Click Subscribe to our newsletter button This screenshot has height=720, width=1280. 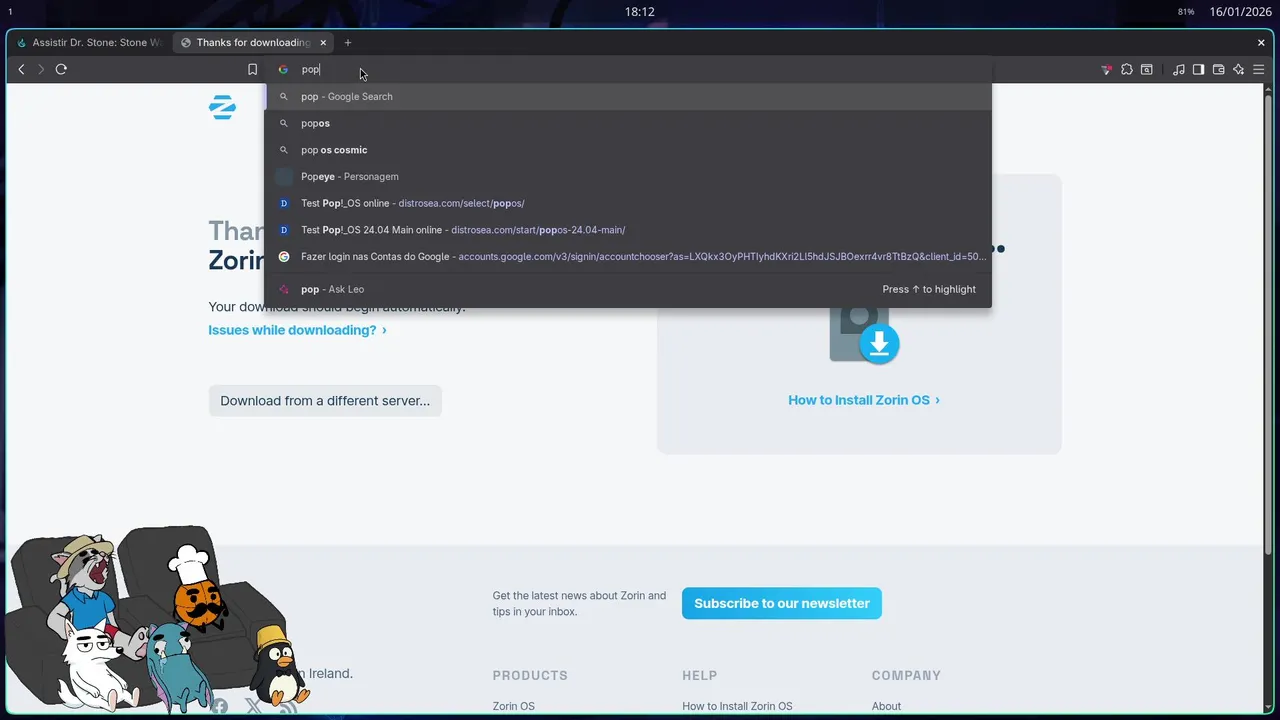(782, 603)
